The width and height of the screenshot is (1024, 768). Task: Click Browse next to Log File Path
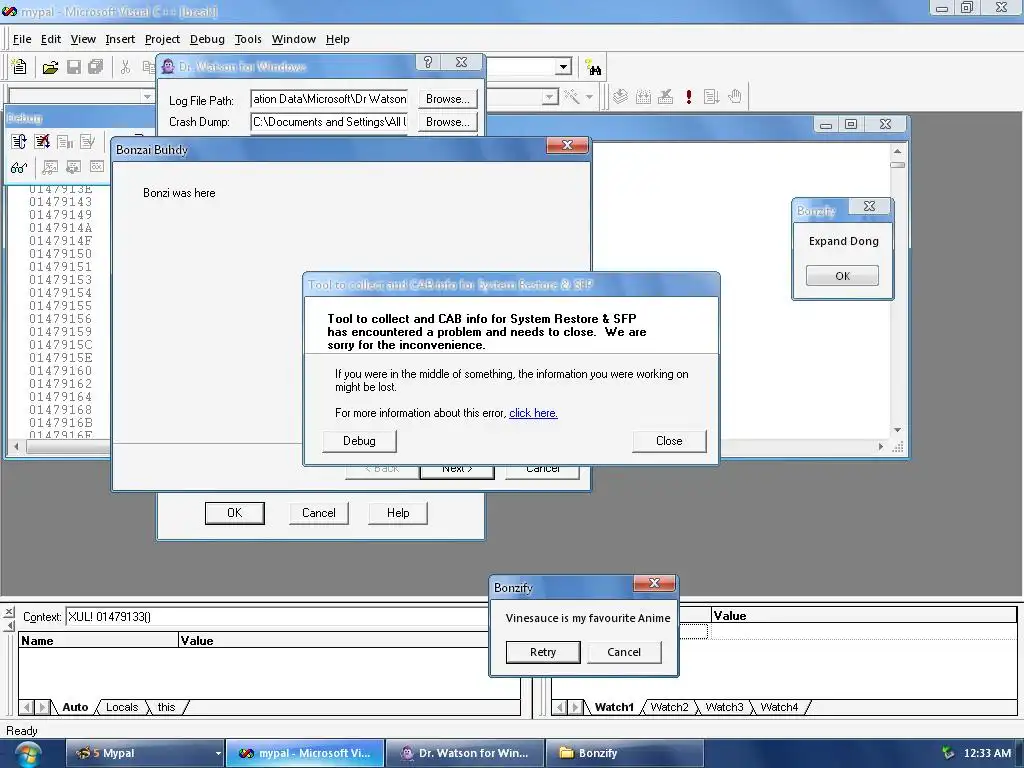(447, 99)
